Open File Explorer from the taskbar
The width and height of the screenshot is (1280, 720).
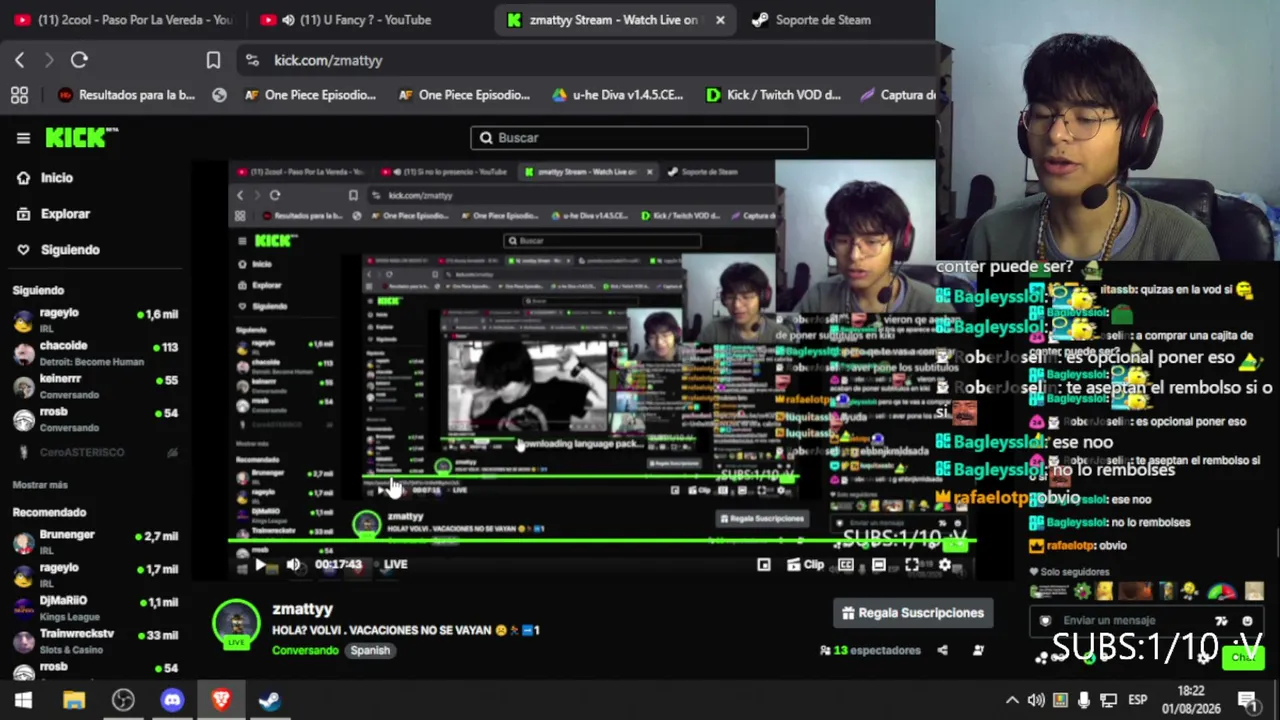(74, 700)
